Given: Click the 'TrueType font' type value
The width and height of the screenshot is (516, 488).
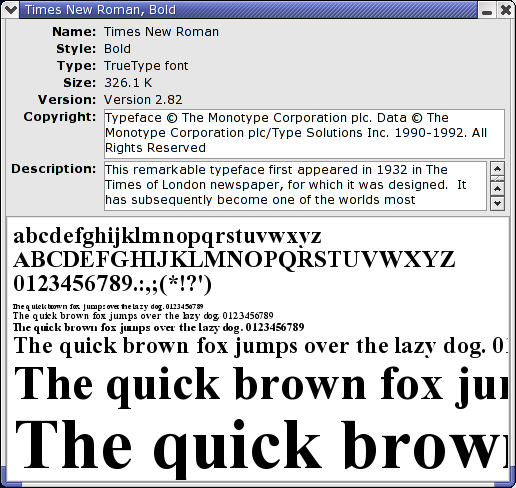Looking at the screenshot, I should tap(146, 66).
